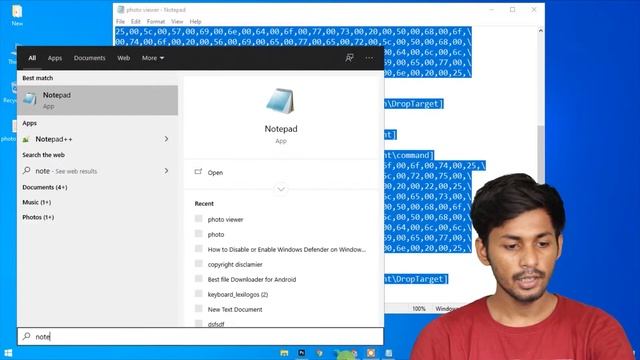Open the Help menu in Notepad window
640x360 pixels.
click(x=195, y=21)
